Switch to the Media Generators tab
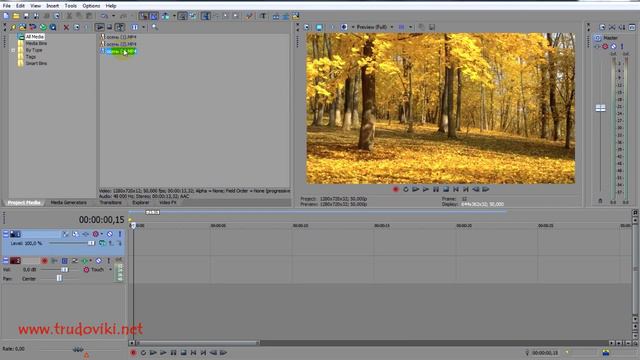 [x=69, y=202]
